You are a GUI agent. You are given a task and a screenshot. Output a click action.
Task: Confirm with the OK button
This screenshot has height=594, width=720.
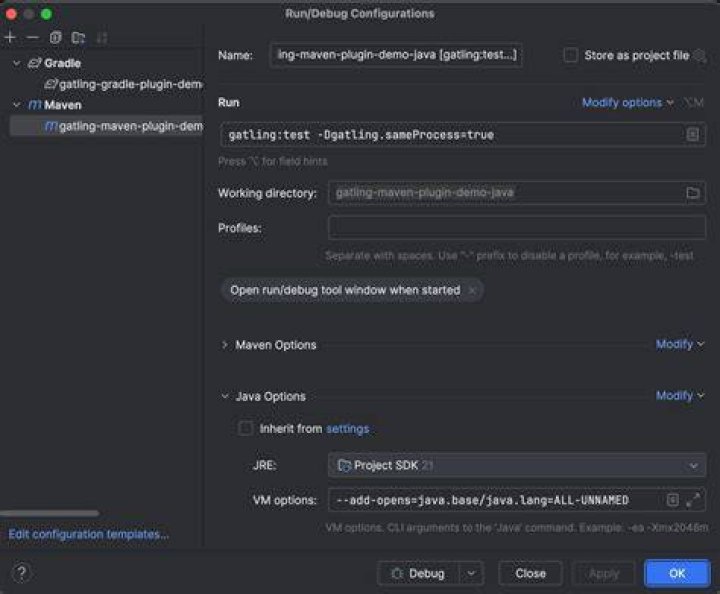point(677,573)
